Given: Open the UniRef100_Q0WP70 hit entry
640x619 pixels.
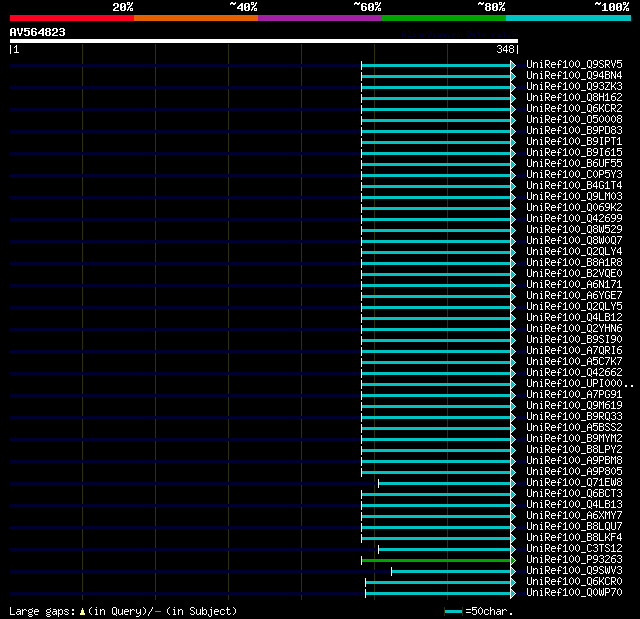Looking at the screenshot, I should [x=574, y=592].
